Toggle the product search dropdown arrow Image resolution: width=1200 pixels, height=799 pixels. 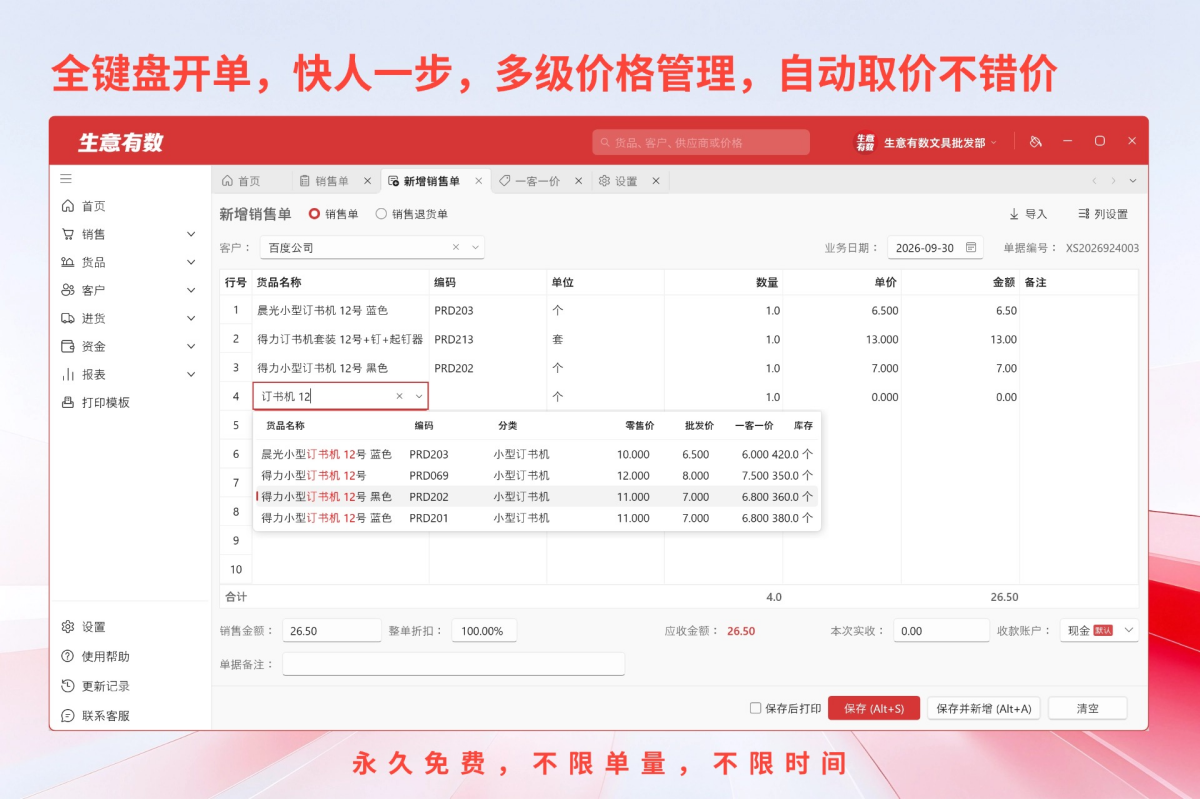click(419, 397)
